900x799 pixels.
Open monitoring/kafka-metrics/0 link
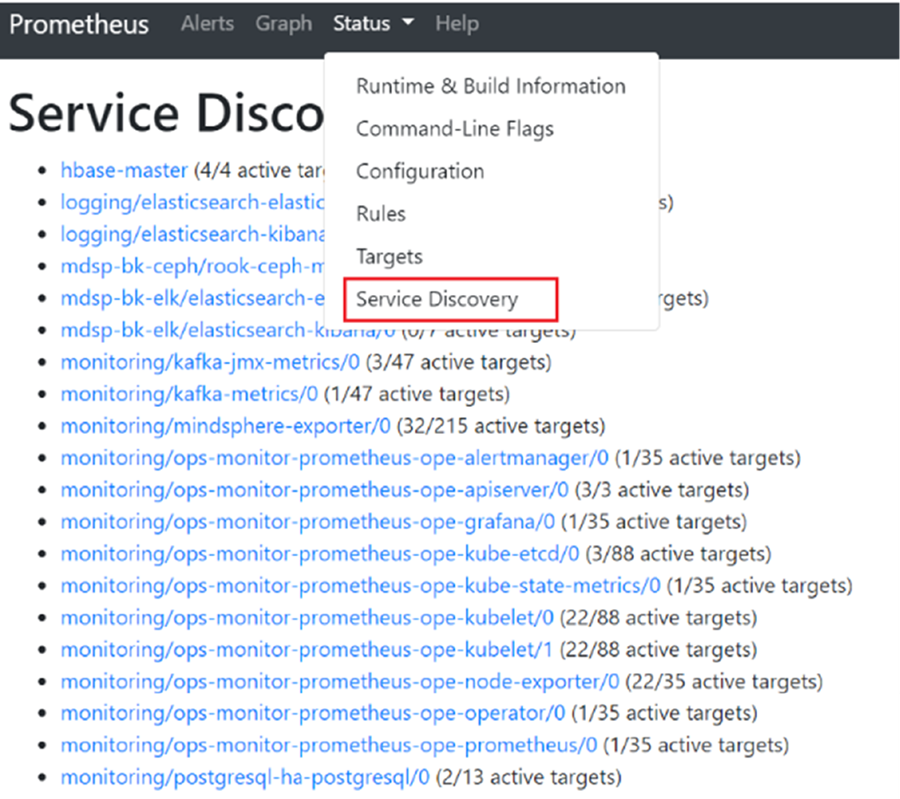point(189,394)
